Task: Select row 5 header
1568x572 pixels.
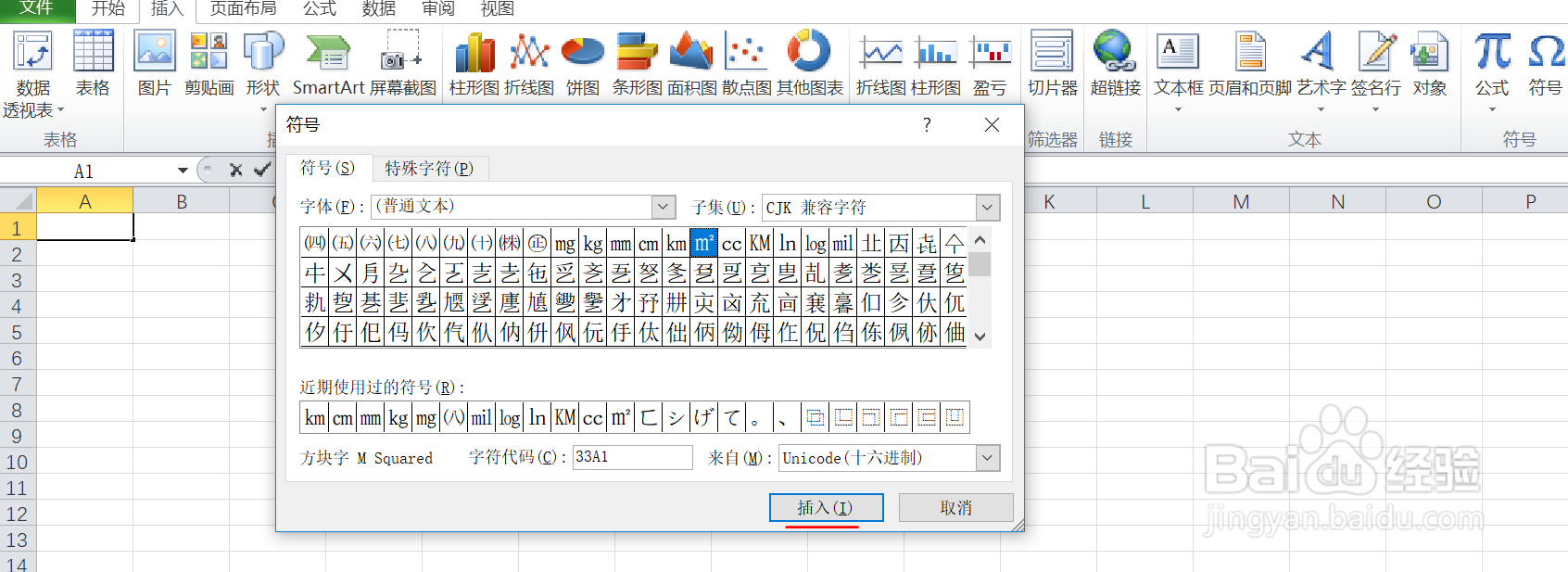Action: point(17,332)
